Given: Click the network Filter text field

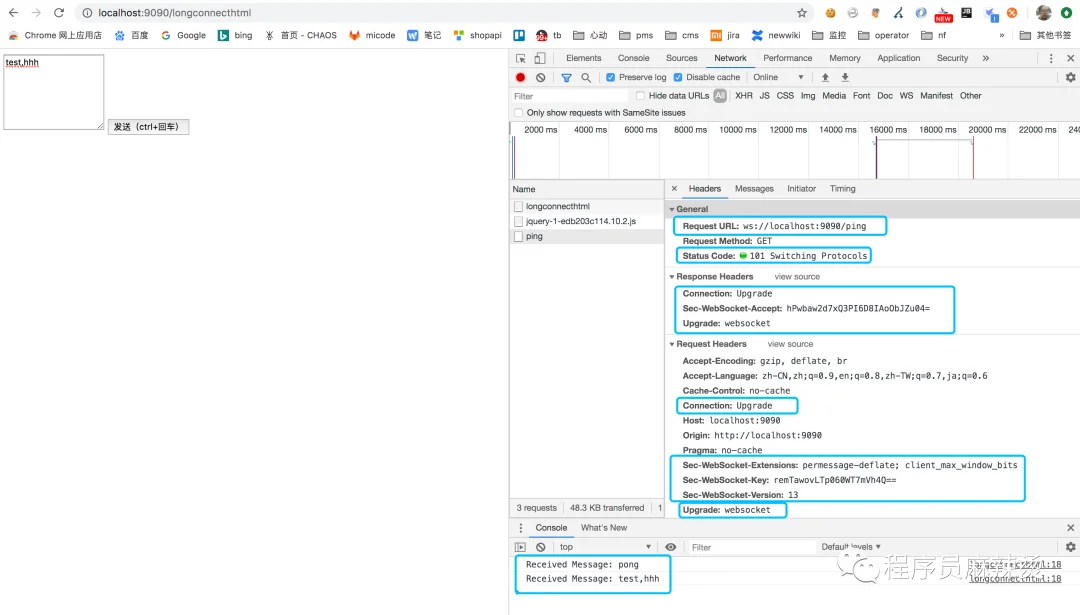Looking at the screenshot, I should click(568, 96).
